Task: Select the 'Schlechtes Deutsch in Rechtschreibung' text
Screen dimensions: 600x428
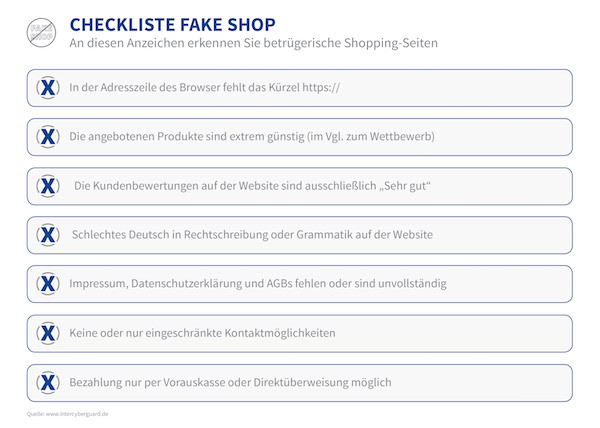Action: (252, 234)
